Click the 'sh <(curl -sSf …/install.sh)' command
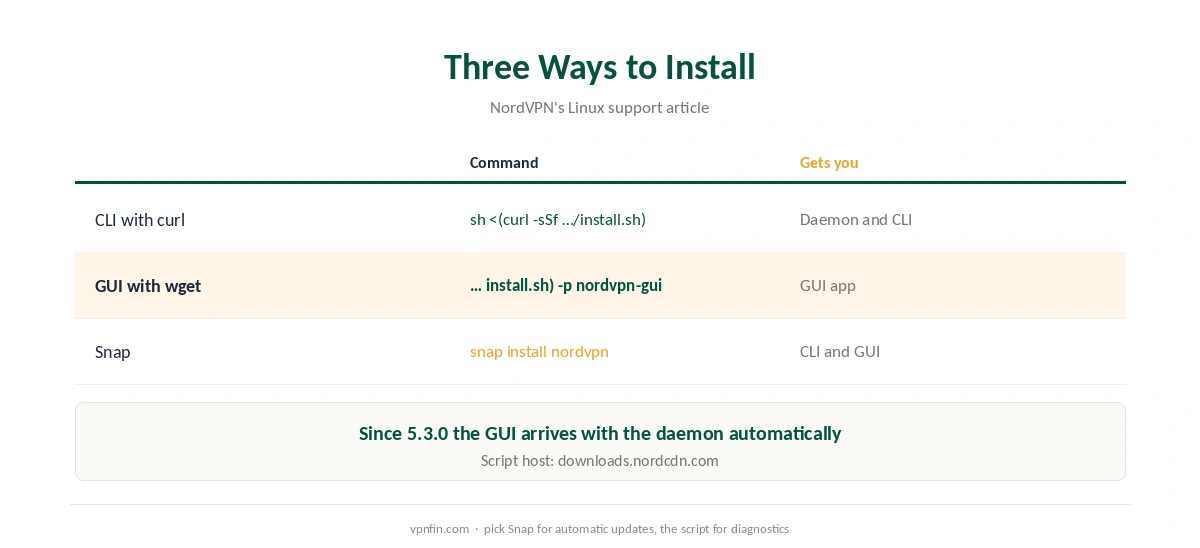 pyautogui.click(x=558, y=220)
